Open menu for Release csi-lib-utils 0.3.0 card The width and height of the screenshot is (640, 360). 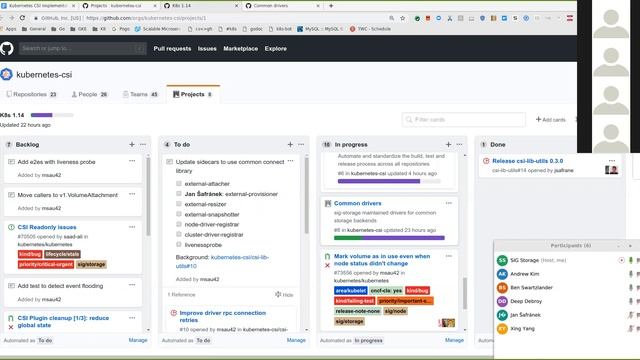tap(611, 161)
